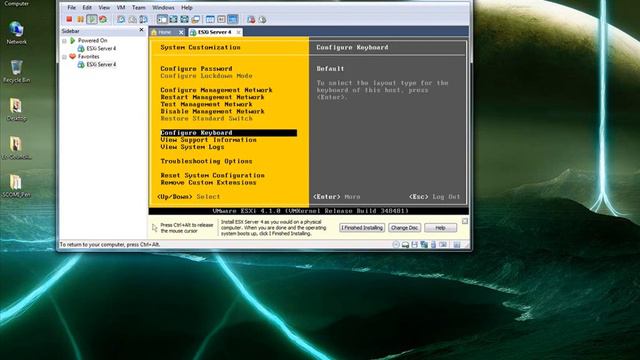This screenshot has width=640, height=360.
Task: Click the sound device status bar icon
Action: click(x=443, y=244)
